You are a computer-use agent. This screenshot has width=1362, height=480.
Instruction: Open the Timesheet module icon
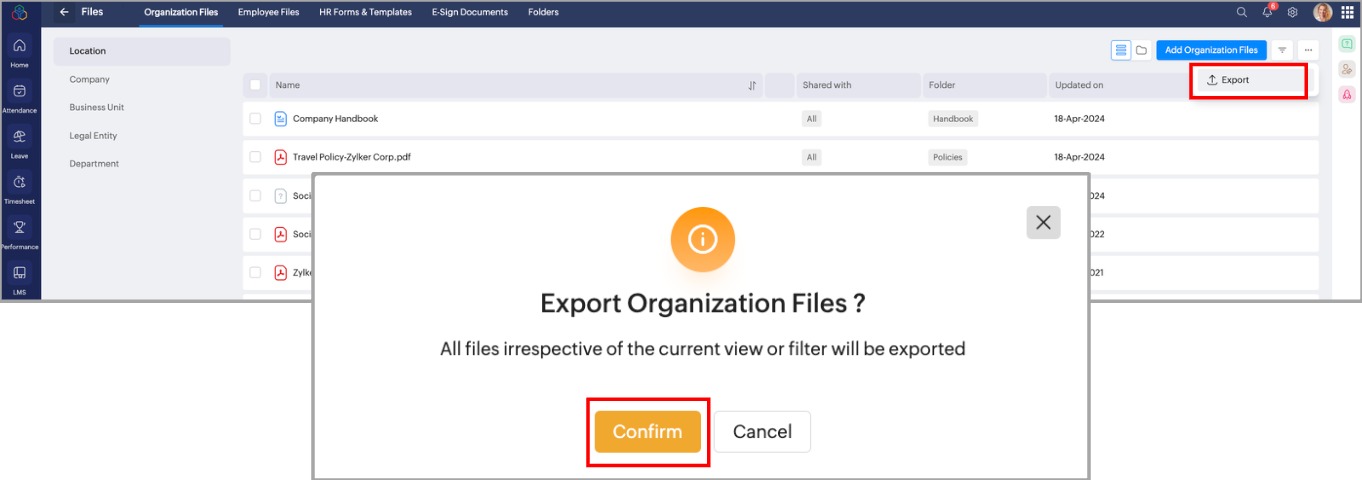point(19,182)
